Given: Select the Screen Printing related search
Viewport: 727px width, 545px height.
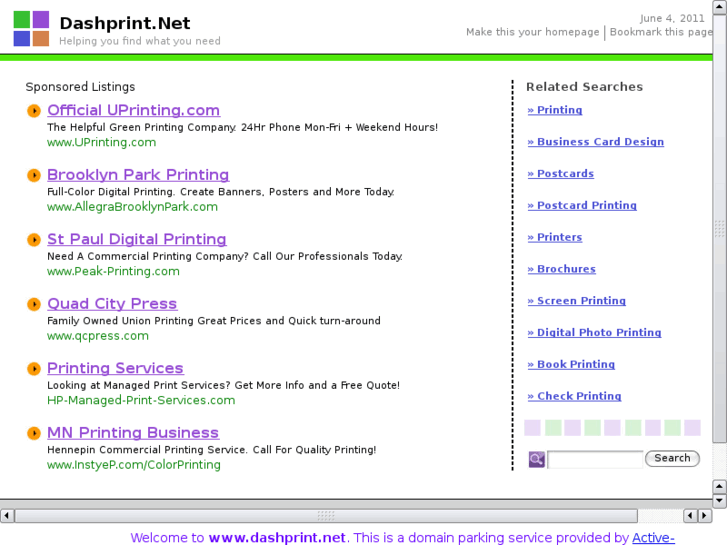Looking at the screenshot, I should (x=577, y=301).
